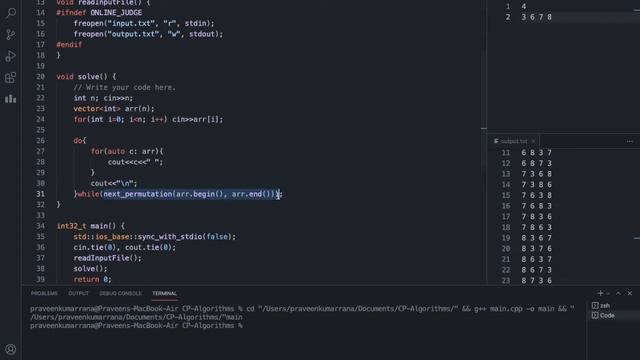The height and width of the screenshot is (360, 640).
Task: Click line number 31 in the gutter
Action: click(x=40, y=194)
